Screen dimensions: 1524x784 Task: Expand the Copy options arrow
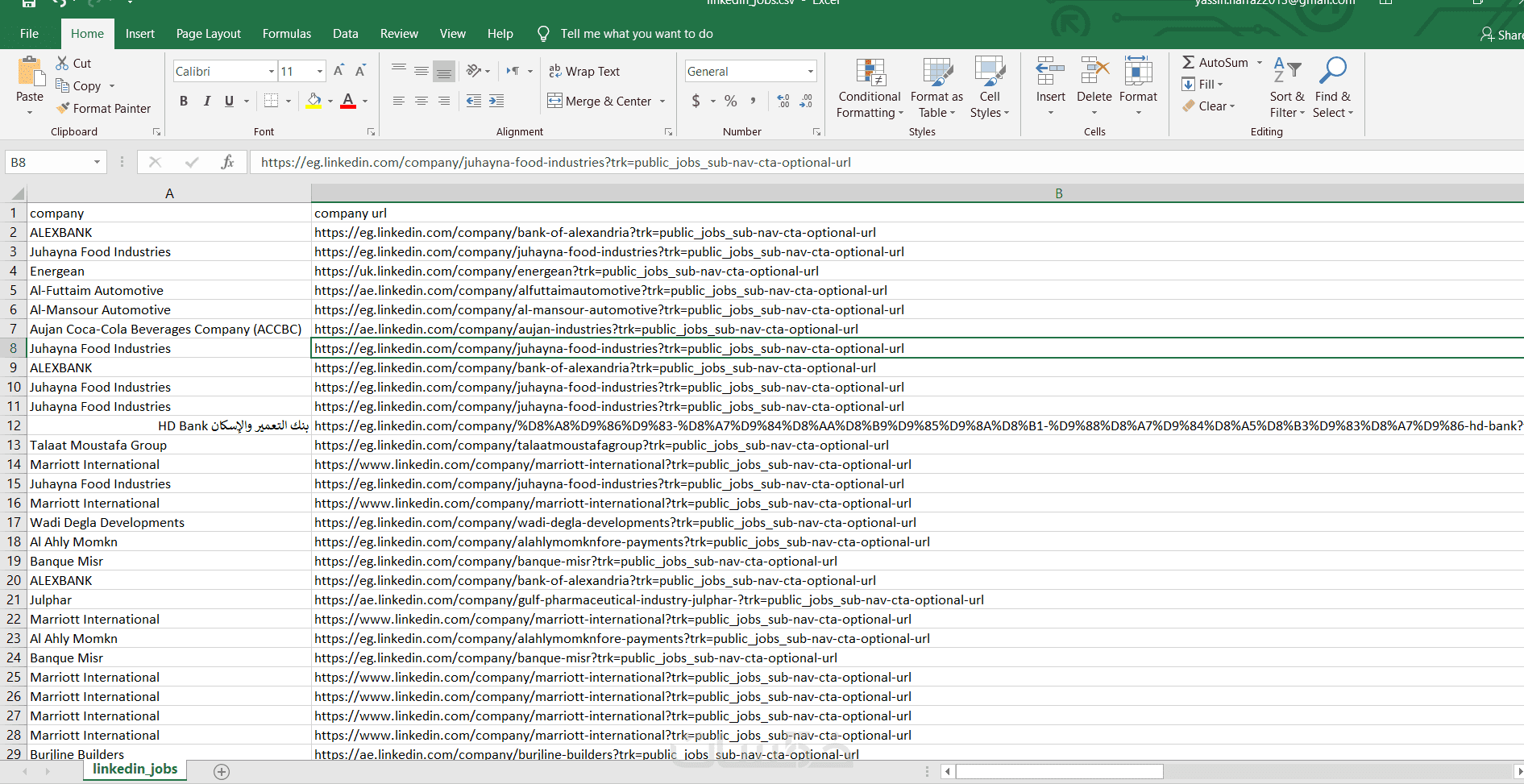[112, 85]
